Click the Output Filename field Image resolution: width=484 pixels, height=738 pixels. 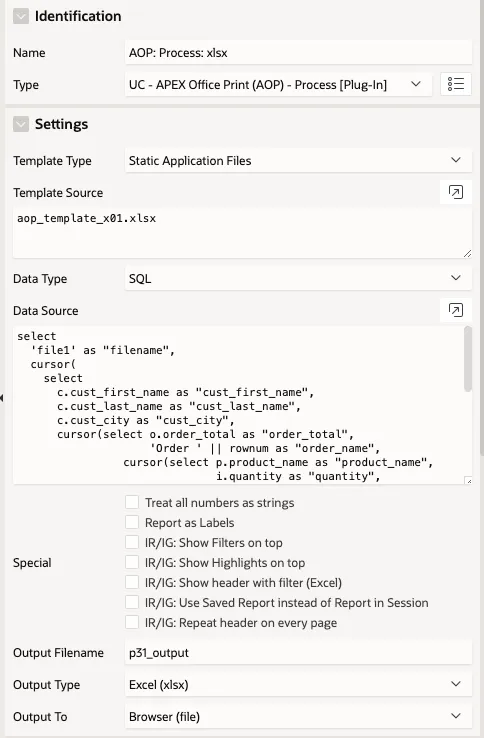coord(298,652)
